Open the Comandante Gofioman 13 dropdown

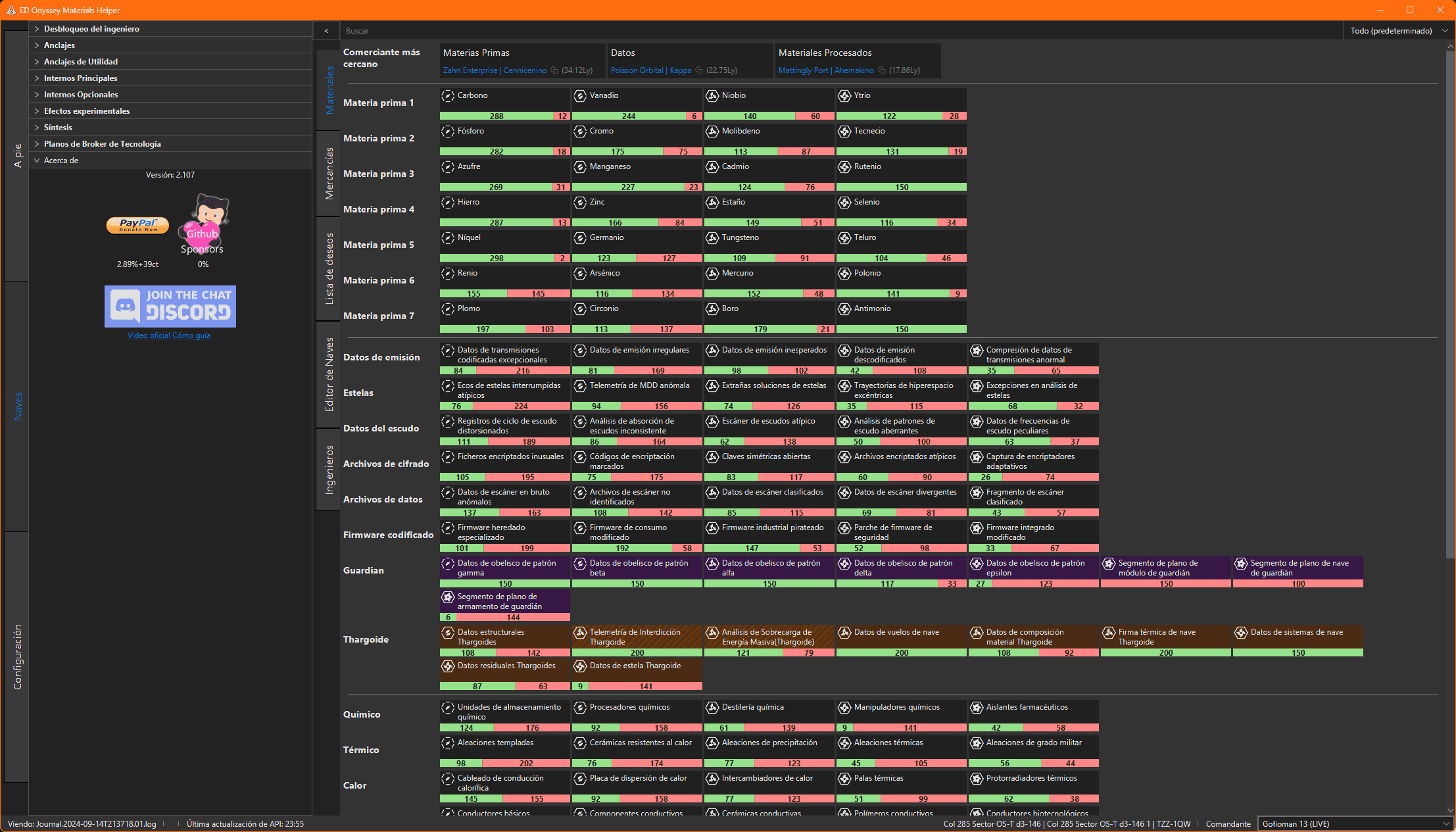coord(1355,824)
